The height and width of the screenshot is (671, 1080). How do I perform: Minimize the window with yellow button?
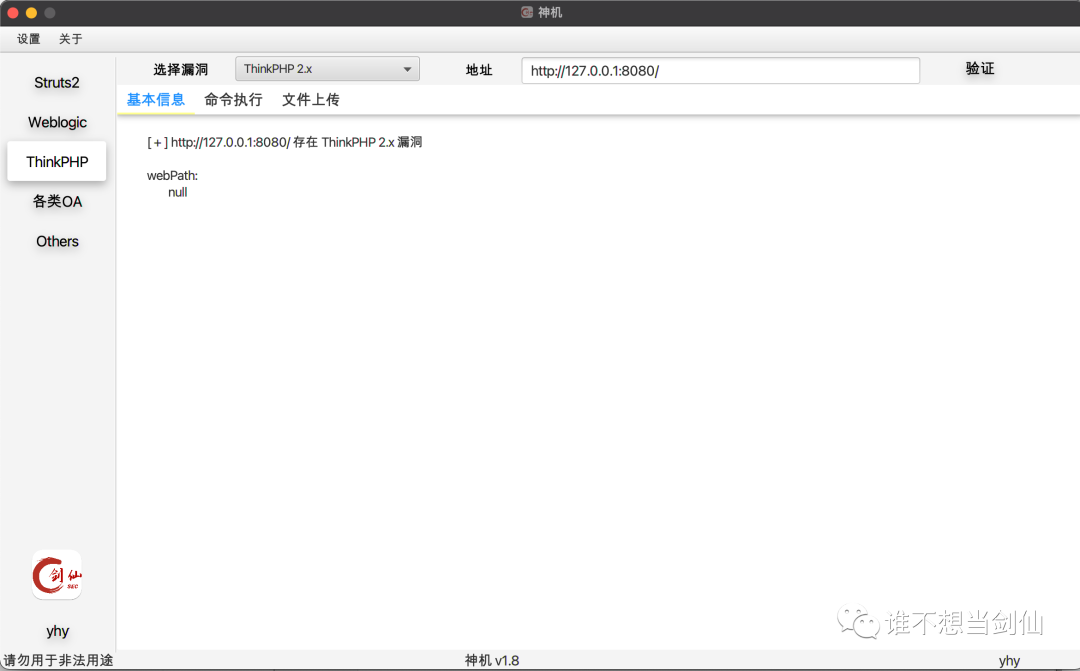tap(31, 12)
